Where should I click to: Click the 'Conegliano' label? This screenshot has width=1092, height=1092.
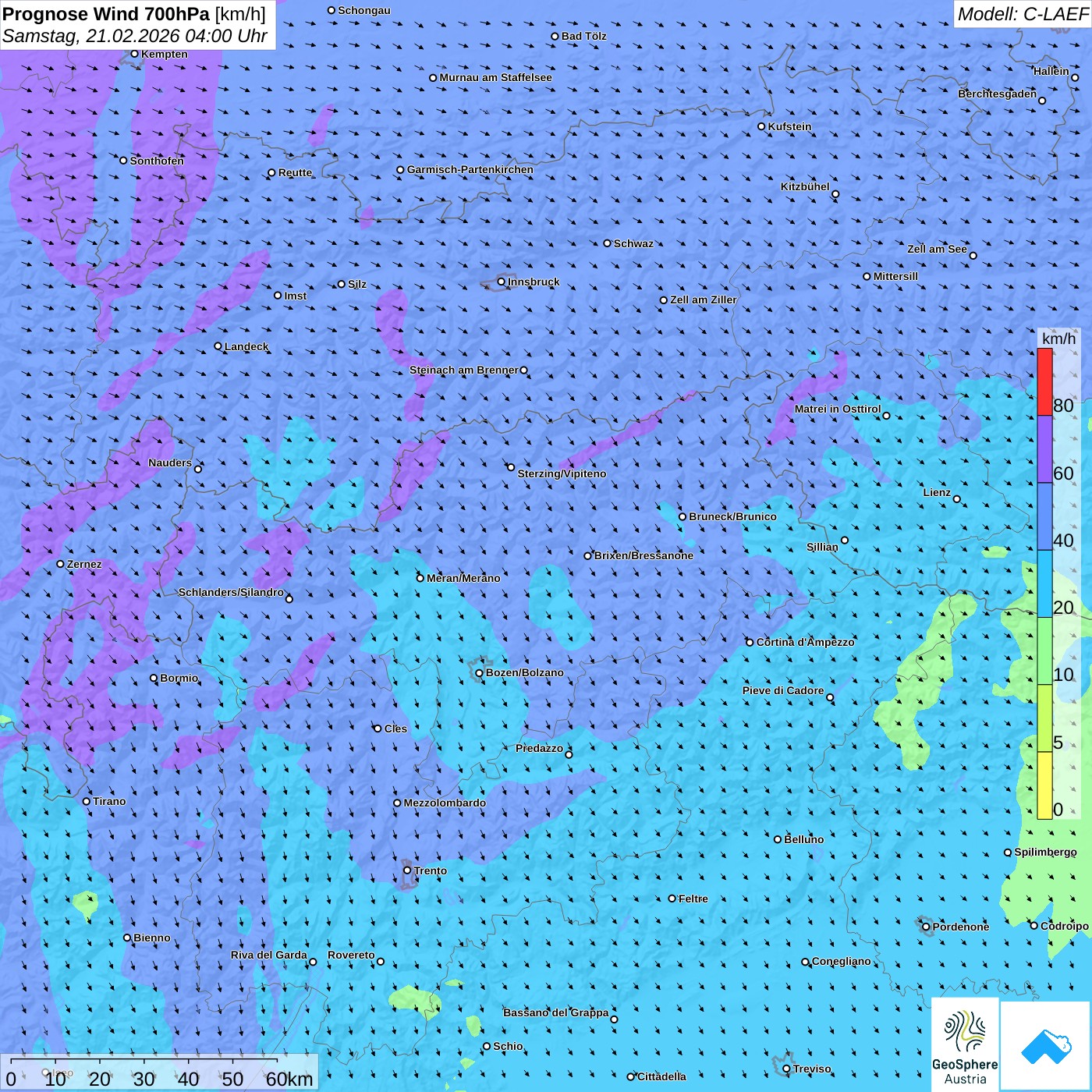coord(842,961)
